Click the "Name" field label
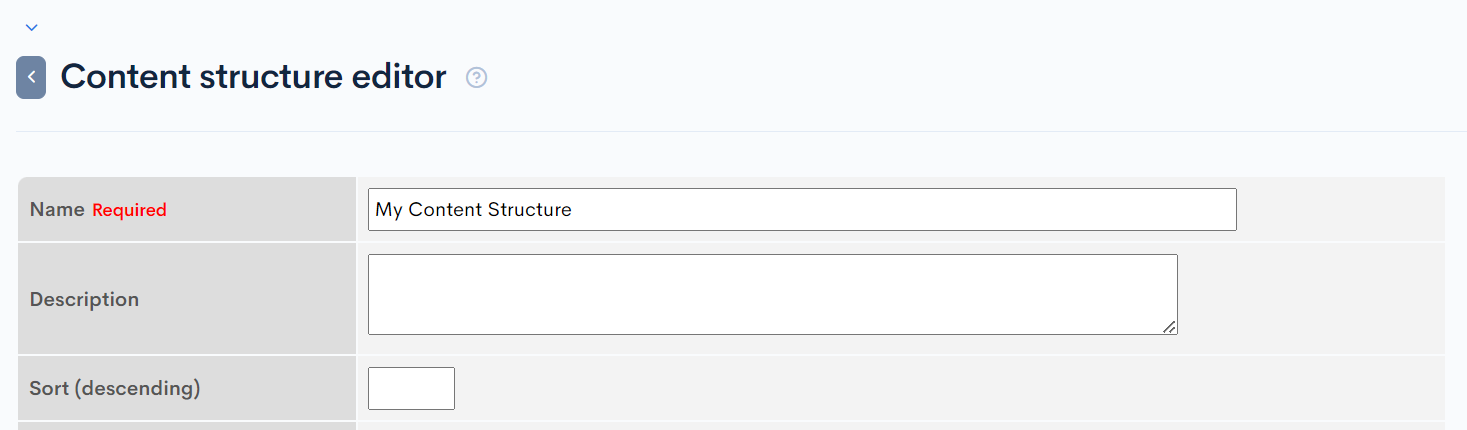This screenshot has height=430, width=1467. tap(57, 210)
